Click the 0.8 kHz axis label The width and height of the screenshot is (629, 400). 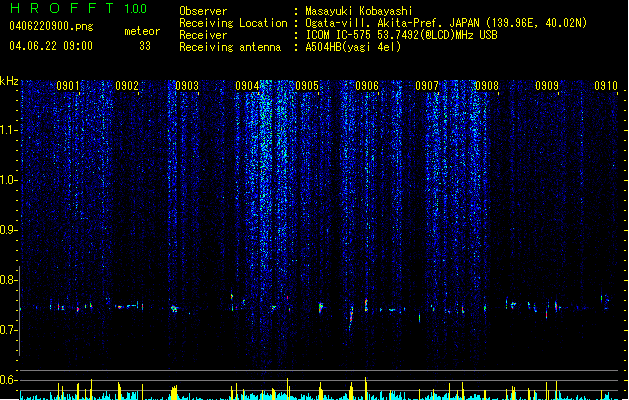(8, 280)
